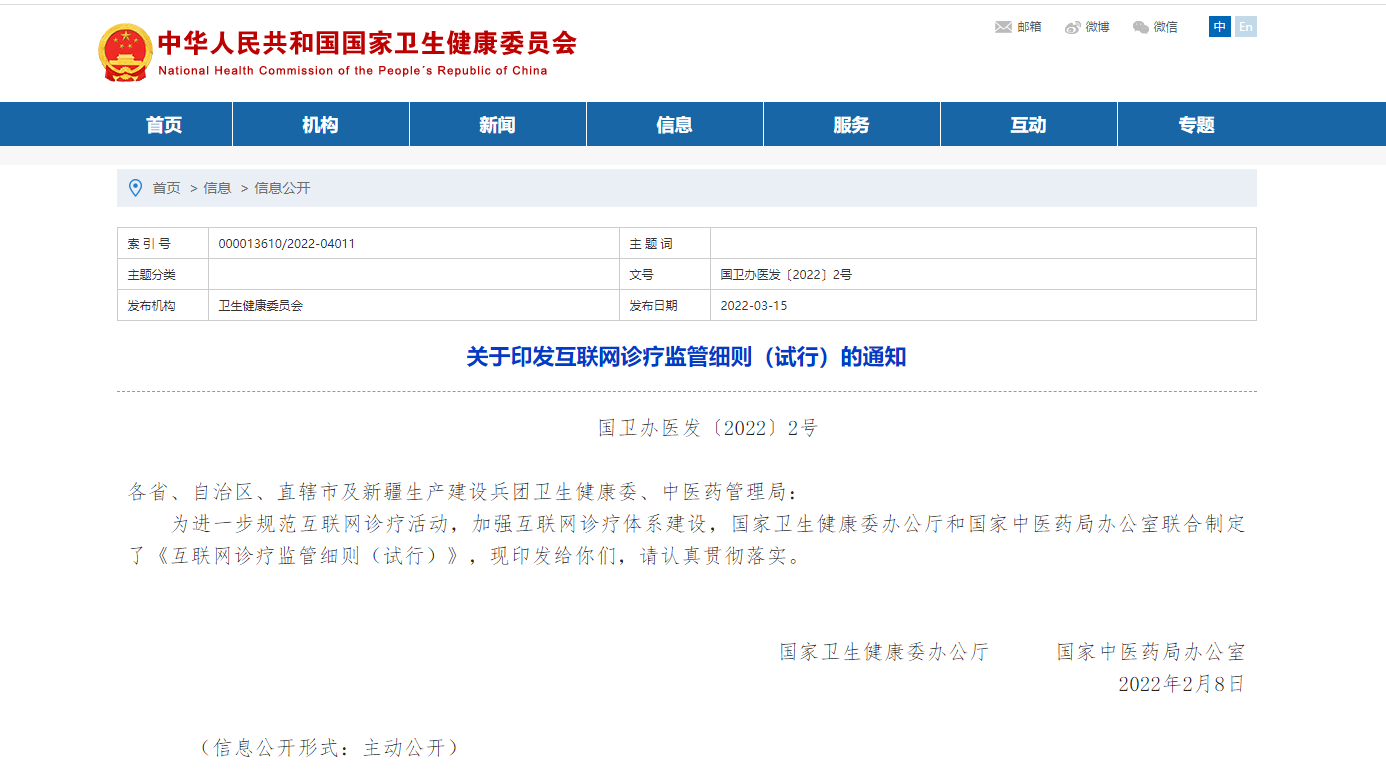Click the location pin icon in breadcrumb

coord(136,188)
